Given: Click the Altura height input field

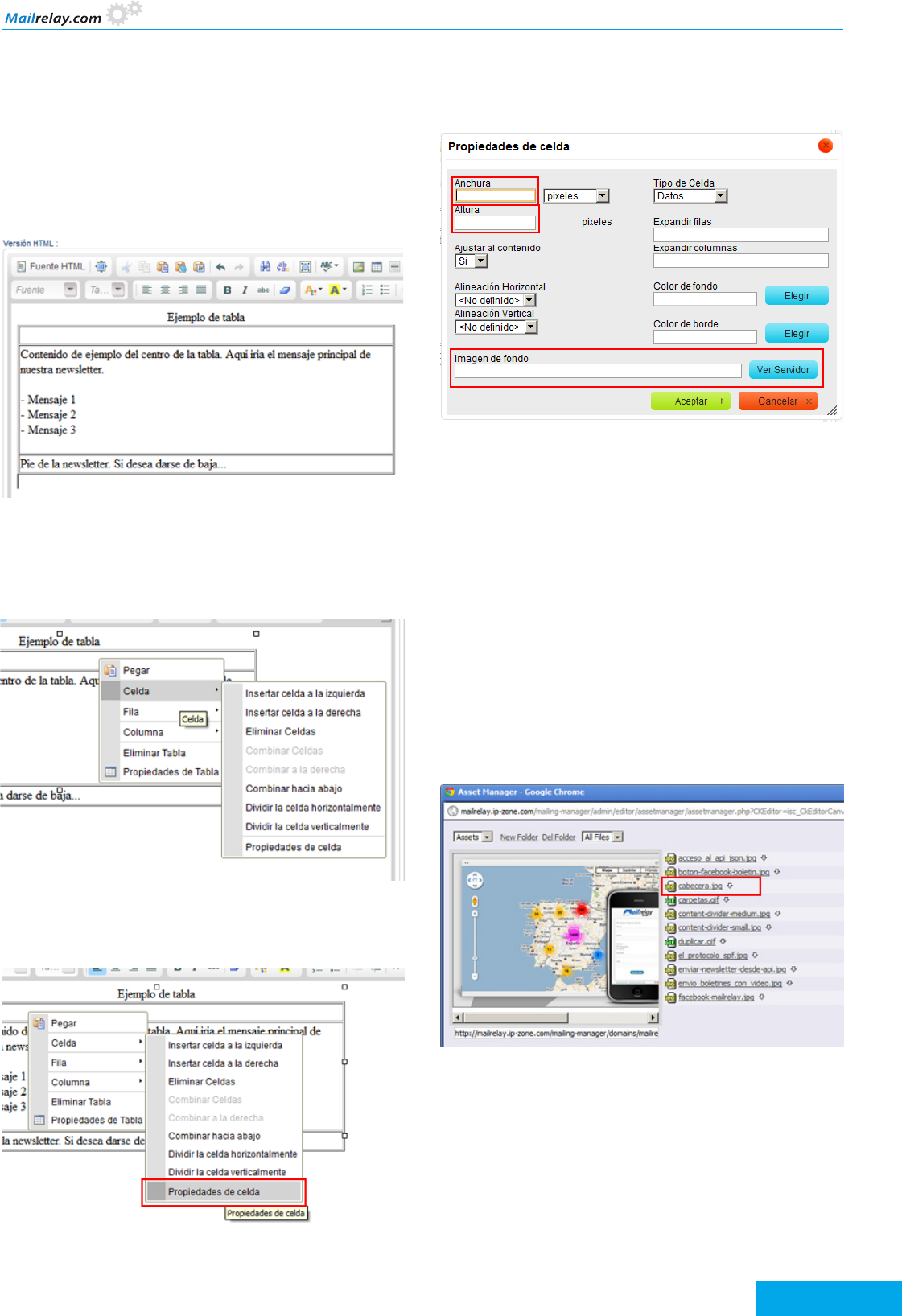Looking at the screenshot, I should 496,222.
